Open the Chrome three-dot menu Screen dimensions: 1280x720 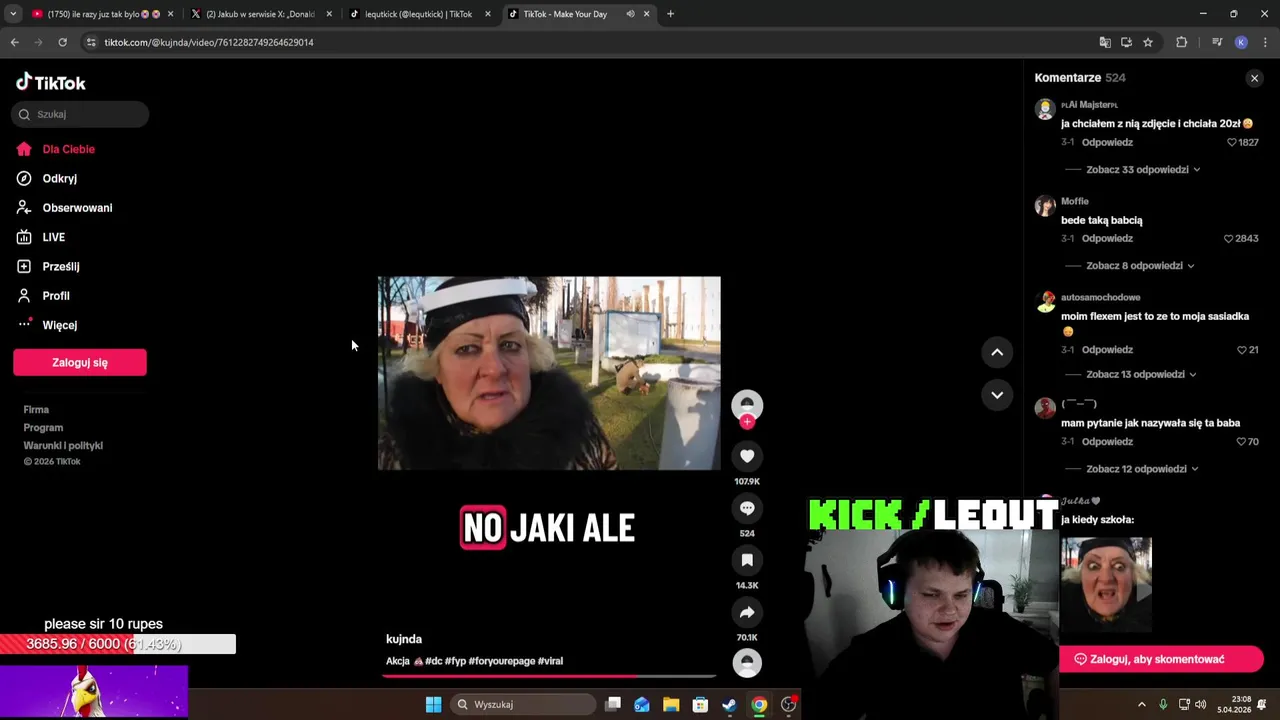tap(1265, 42)
